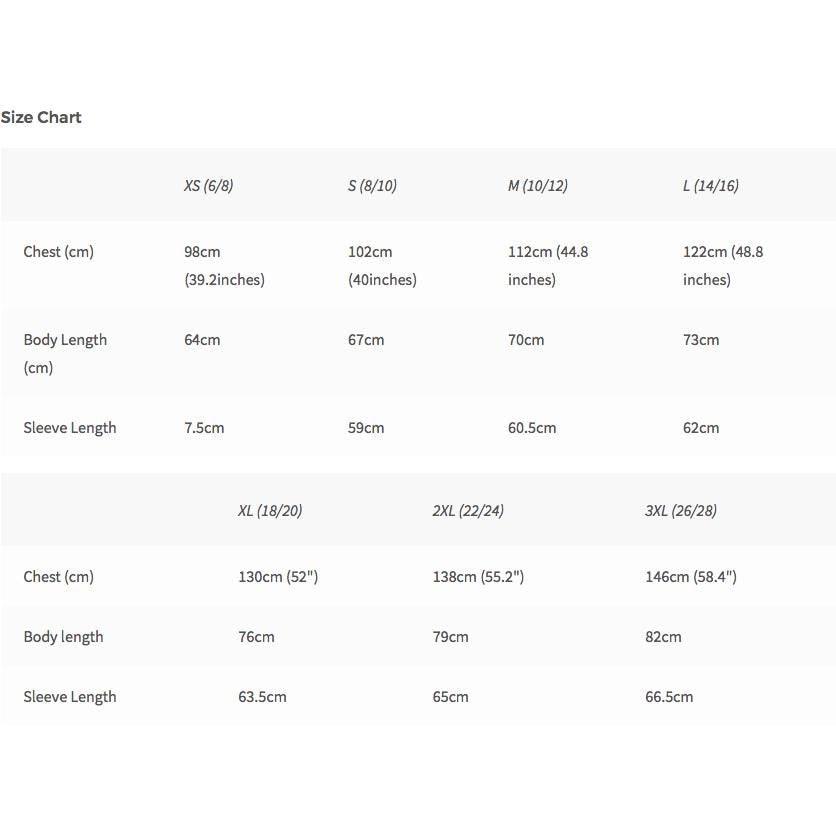Click the 130cm (52") chest value
836x836 pixels.
pos(278,577)
